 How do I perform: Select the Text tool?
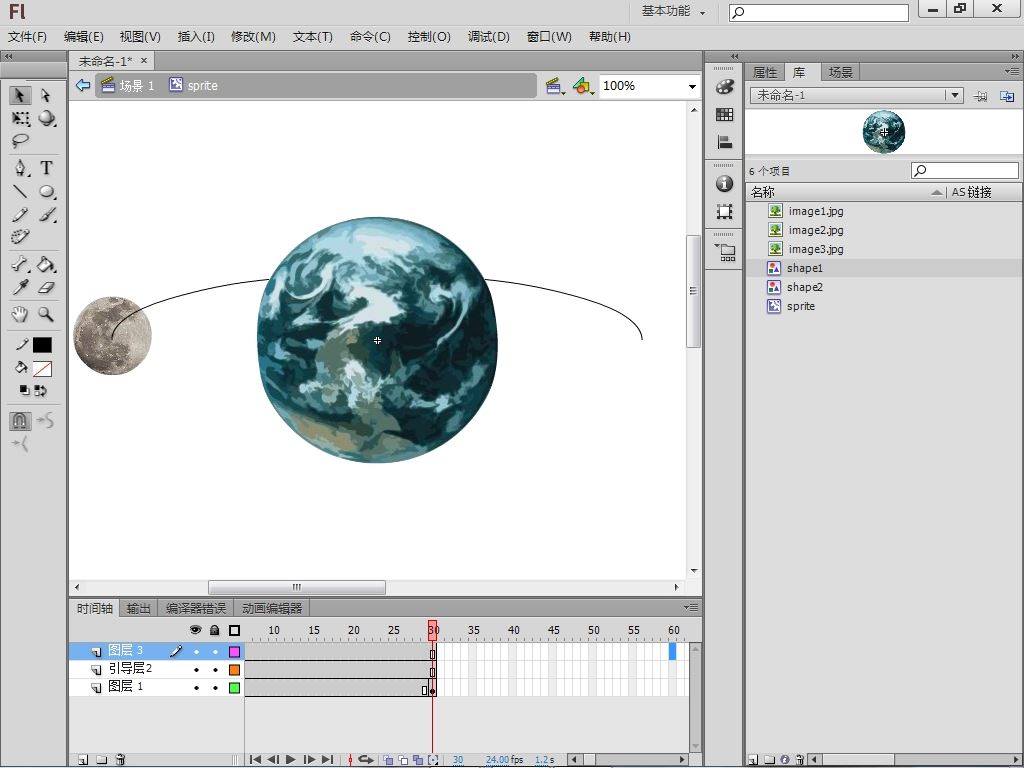point(46,168)
